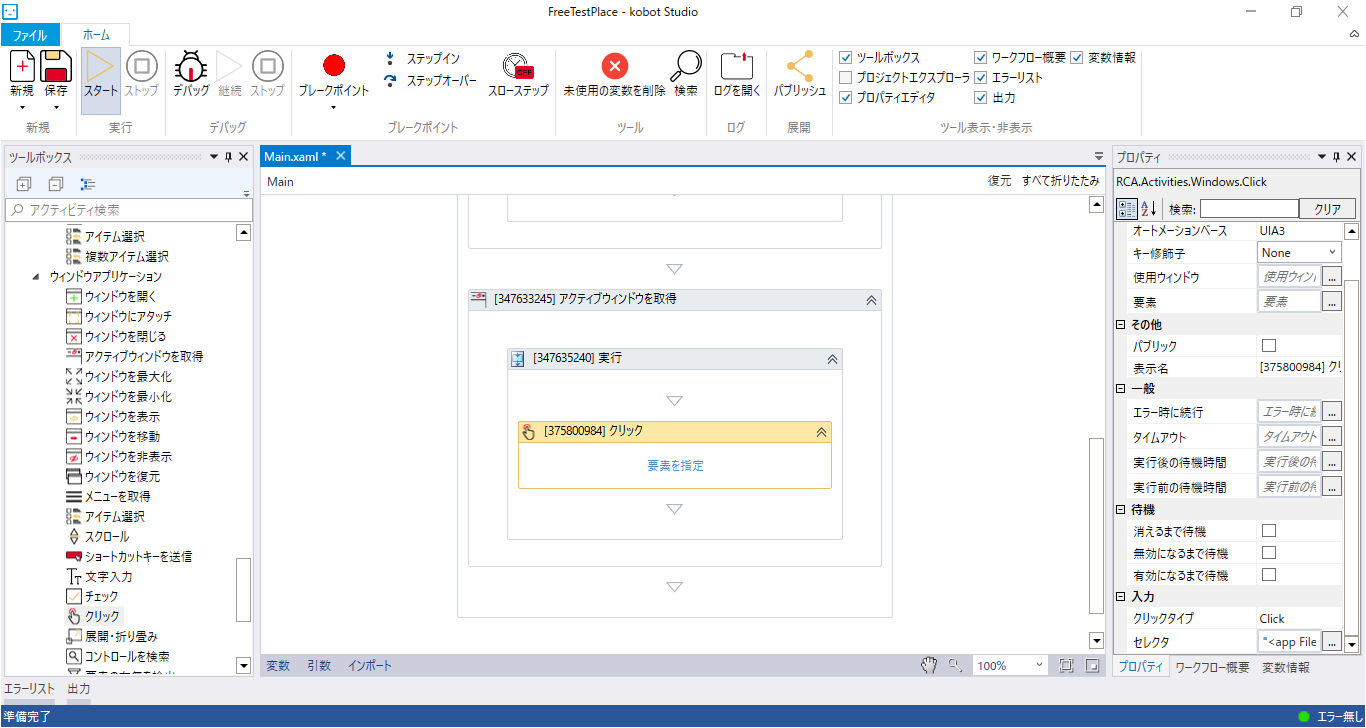Screen dimensions: 1366x728
Task: Collapse その他 property category
Action: click(1121, 324)
